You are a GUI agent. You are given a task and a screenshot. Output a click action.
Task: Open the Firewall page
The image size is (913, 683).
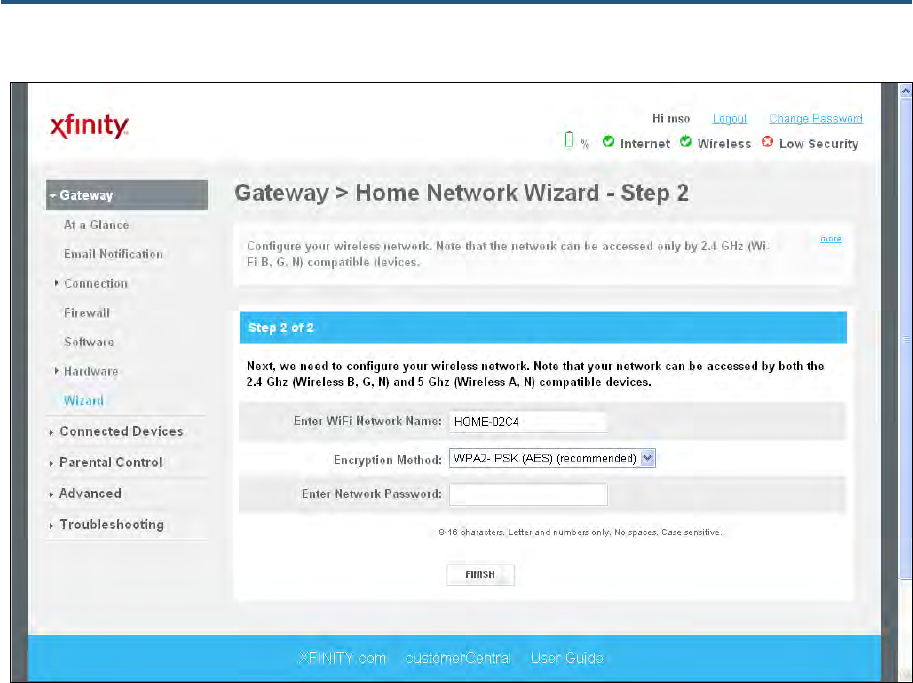coord(87,313)
